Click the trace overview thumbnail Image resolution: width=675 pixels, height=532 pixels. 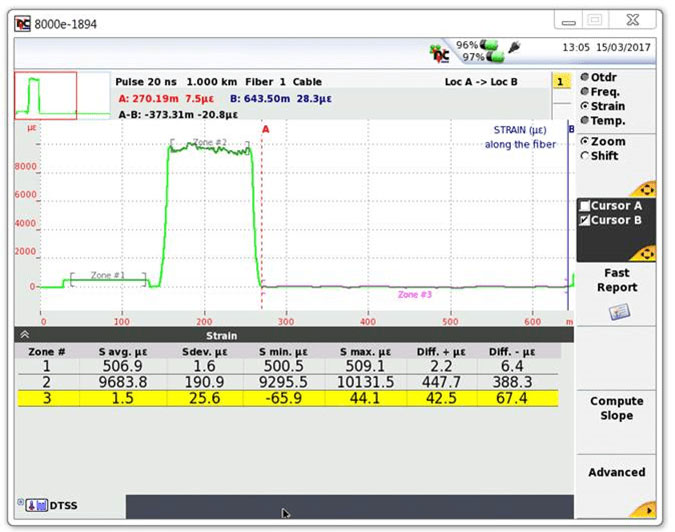[x=45, y=96]
